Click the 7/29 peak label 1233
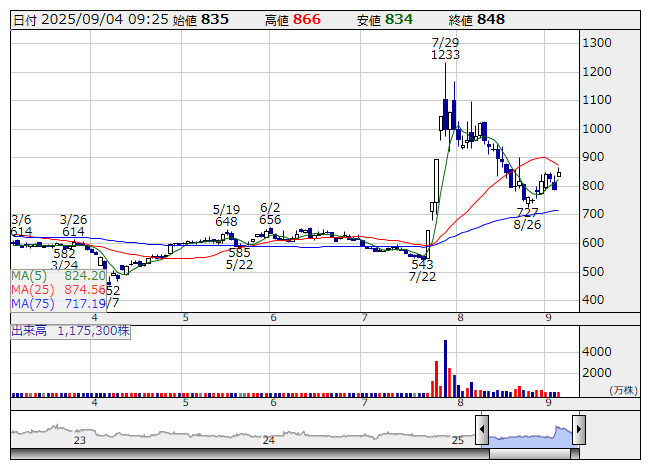 tap(445, 55)
